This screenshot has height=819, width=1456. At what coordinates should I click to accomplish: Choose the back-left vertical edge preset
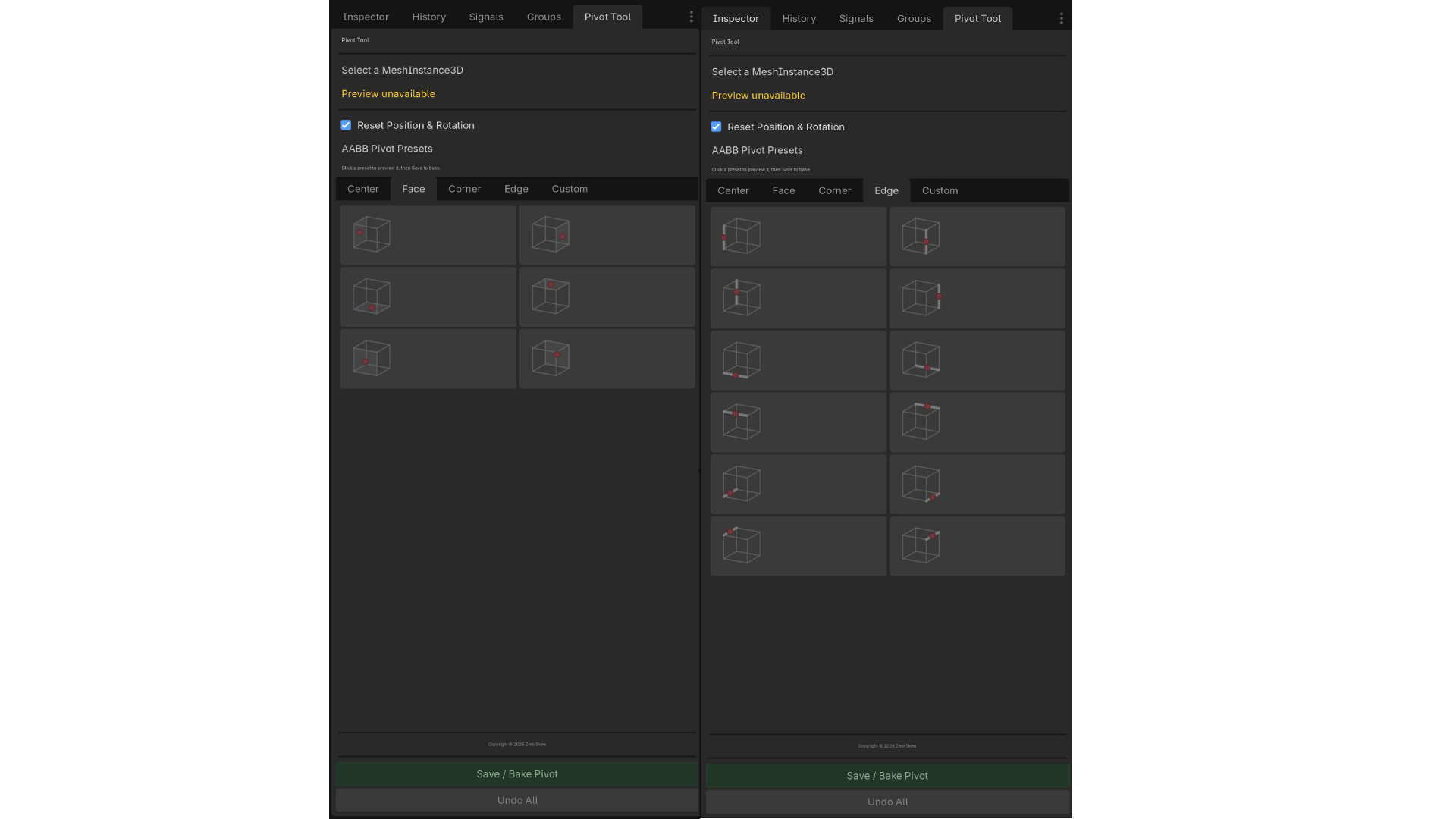pos(798,298)
